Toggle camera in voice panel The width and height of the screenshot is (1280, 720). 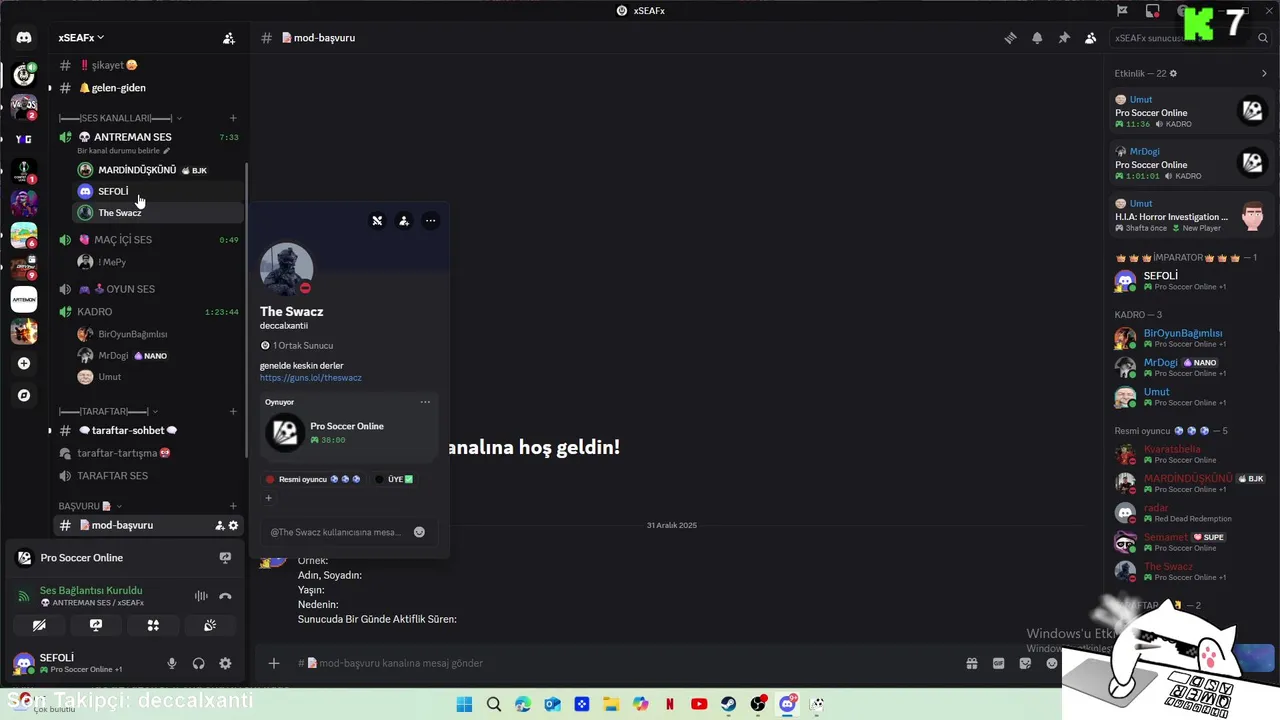(x=39, y=625)
